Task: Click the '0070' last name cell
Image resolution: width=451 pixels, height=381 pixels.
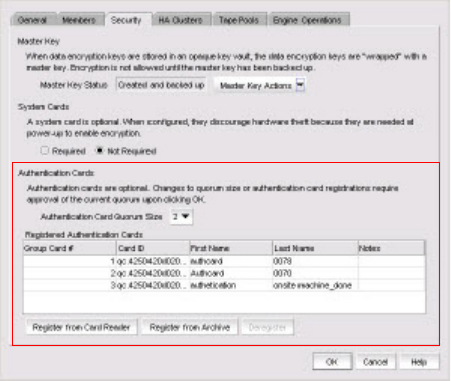Action: click(x=315, y=273)
